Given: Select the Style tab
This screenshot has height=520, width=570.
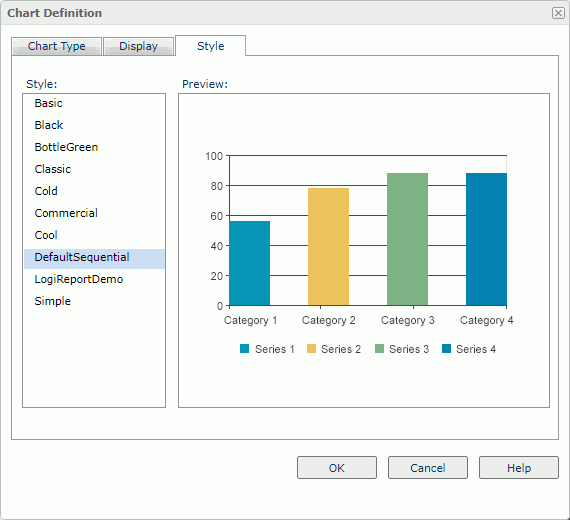Looking at the screenshot, I should tap(210, 46).
